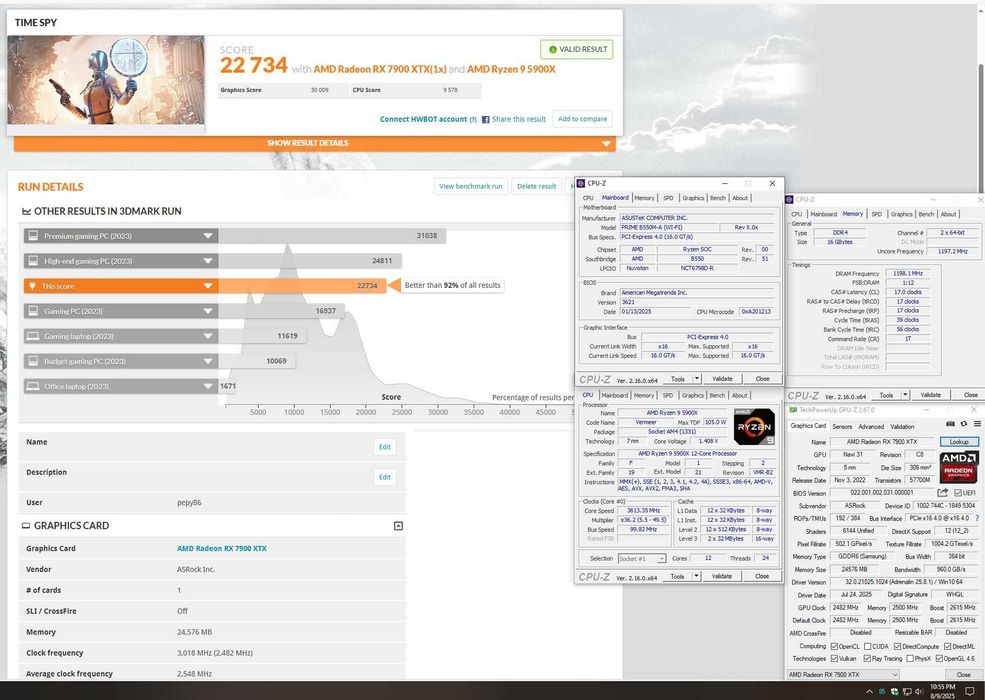Click Validate in Mainboard CPU-Z window
985x700 pixels.
[722, 379]
